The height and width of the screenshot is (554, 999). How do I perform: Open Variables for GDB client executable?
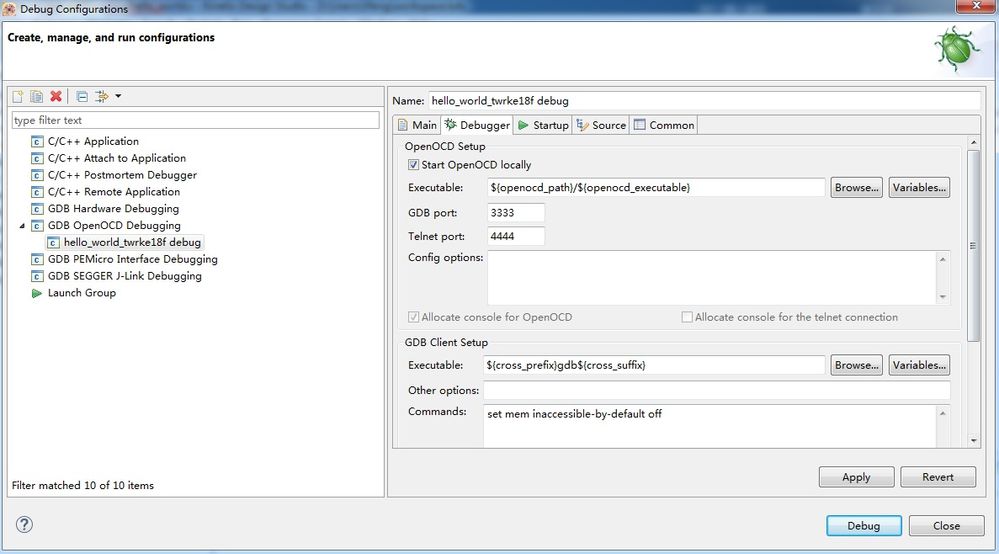[919, 366]
